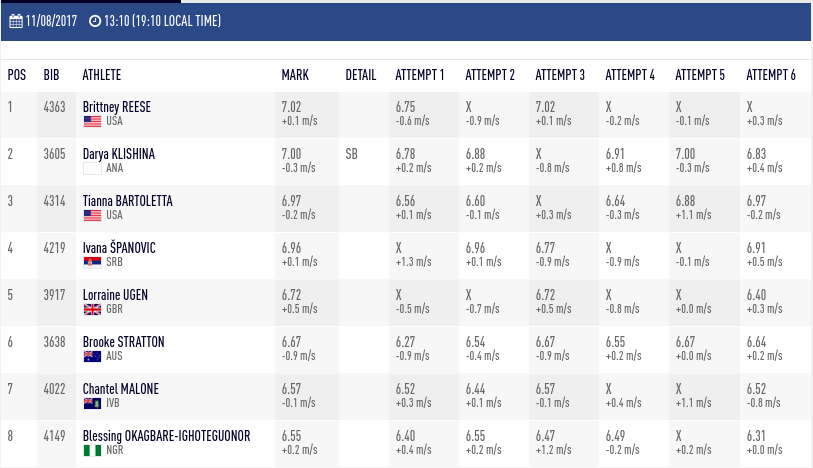The image size is (813, 468).
Task: Click Darya Klishina's blank ANA flag
Action: click(92, 168)
